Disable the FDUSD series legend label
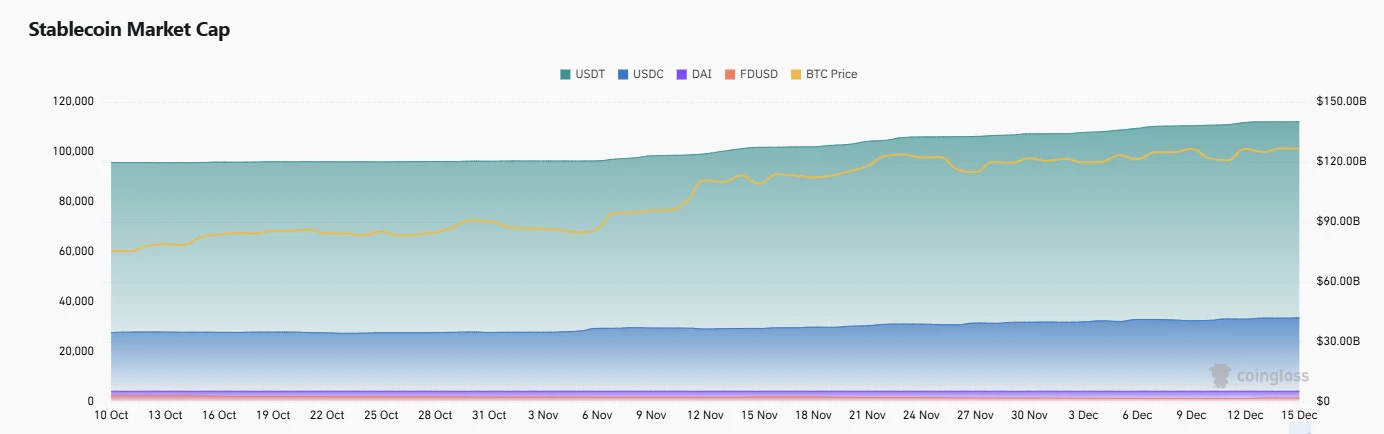Screen dimensions: 1384x434 pos(759,74)
